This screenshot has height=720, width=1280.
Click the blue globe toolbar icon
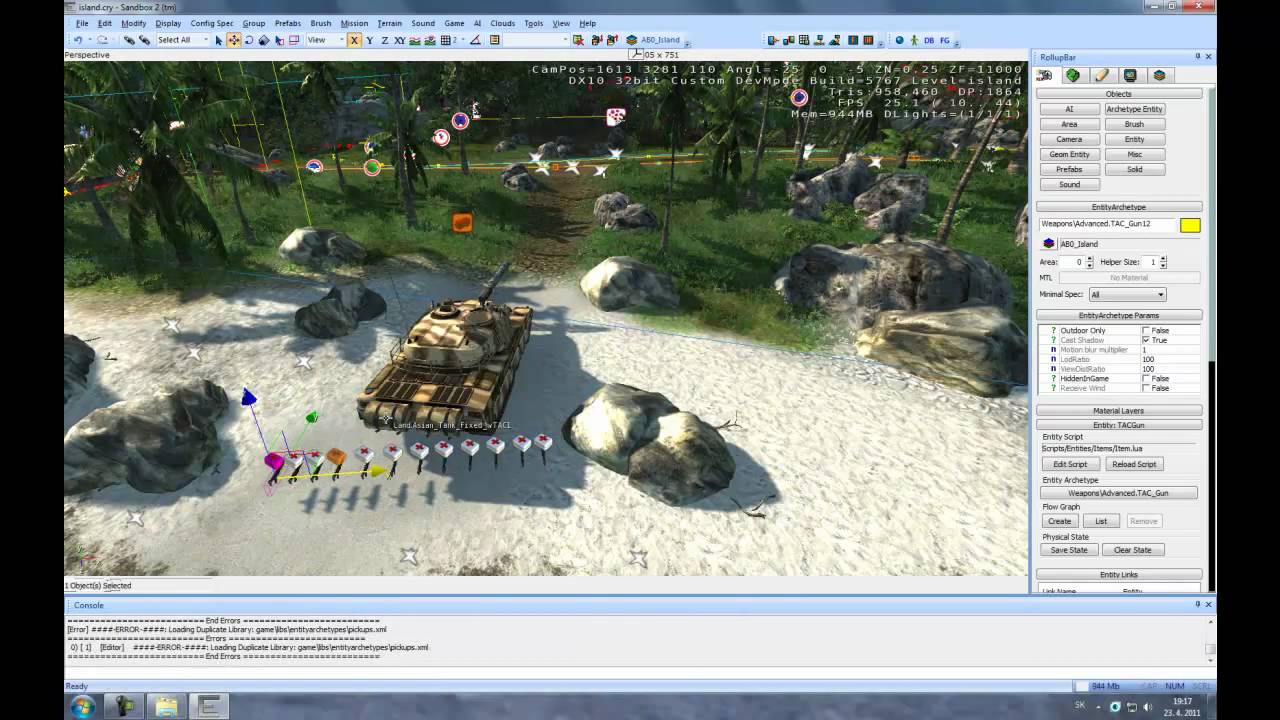coord(899,40)
